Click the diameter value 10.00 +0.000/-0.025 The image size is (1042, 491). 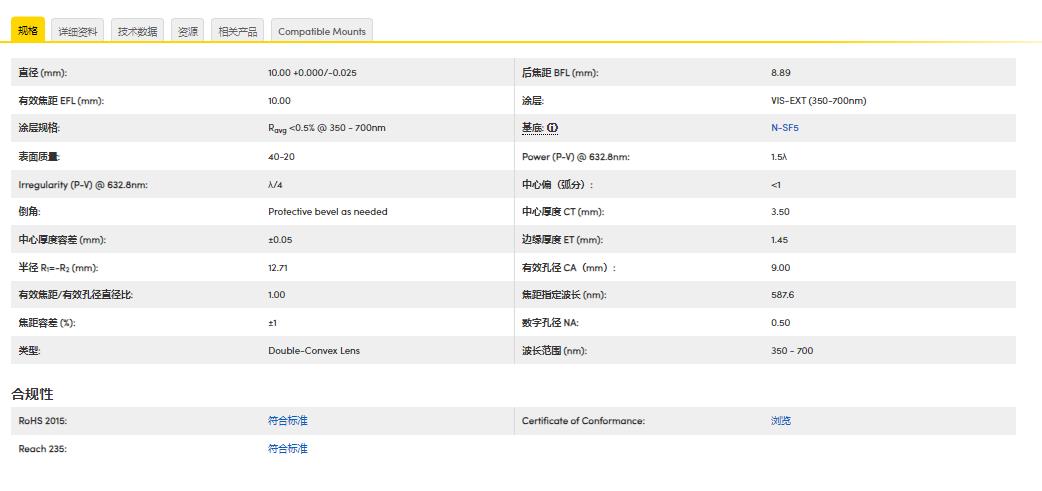pos(312,73)
